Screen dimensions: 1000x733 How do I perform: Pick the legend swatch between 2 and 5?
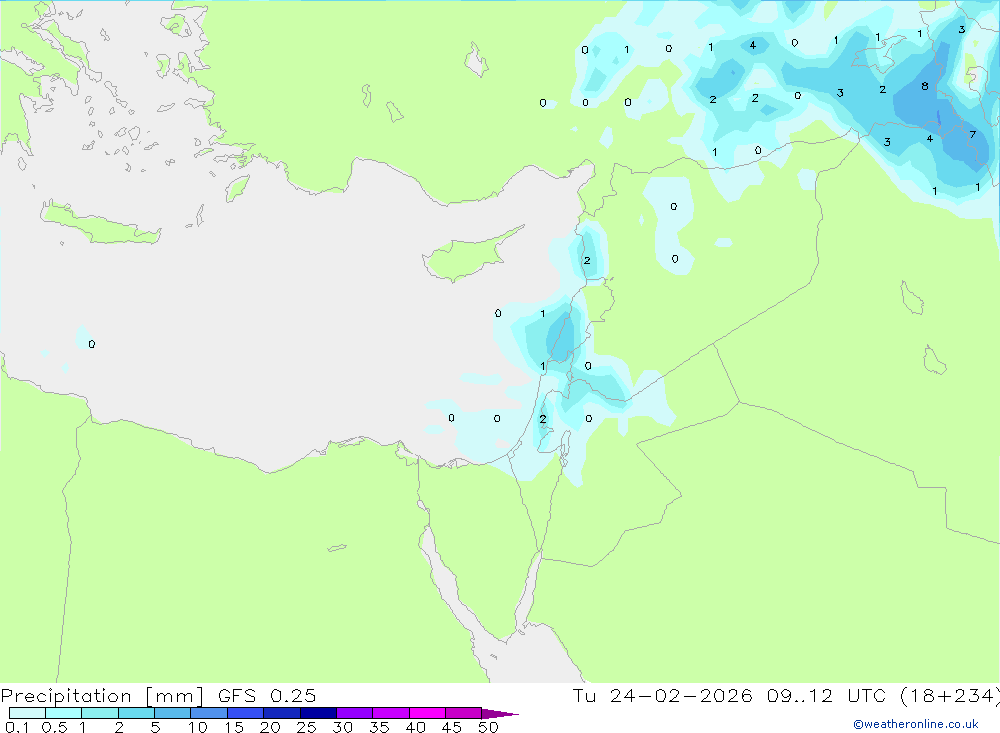(136, 713)
